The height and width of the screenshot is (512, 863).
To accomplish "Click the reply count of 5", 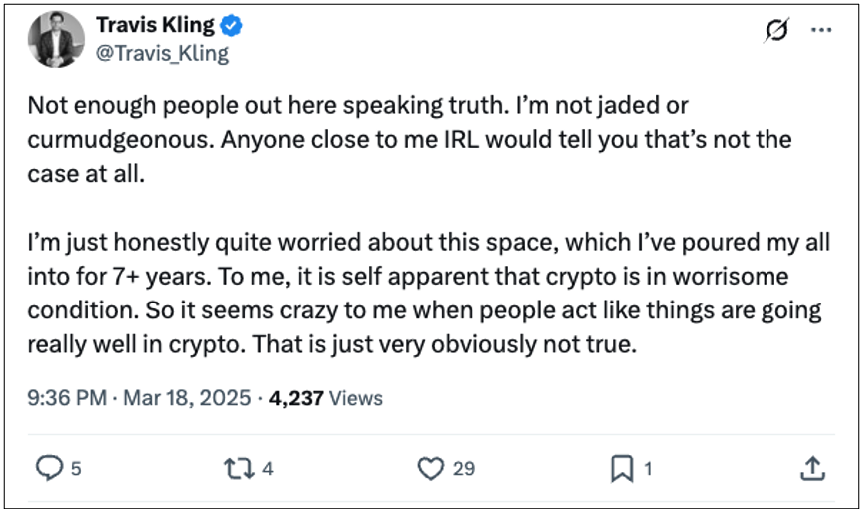I will [76, 468].
